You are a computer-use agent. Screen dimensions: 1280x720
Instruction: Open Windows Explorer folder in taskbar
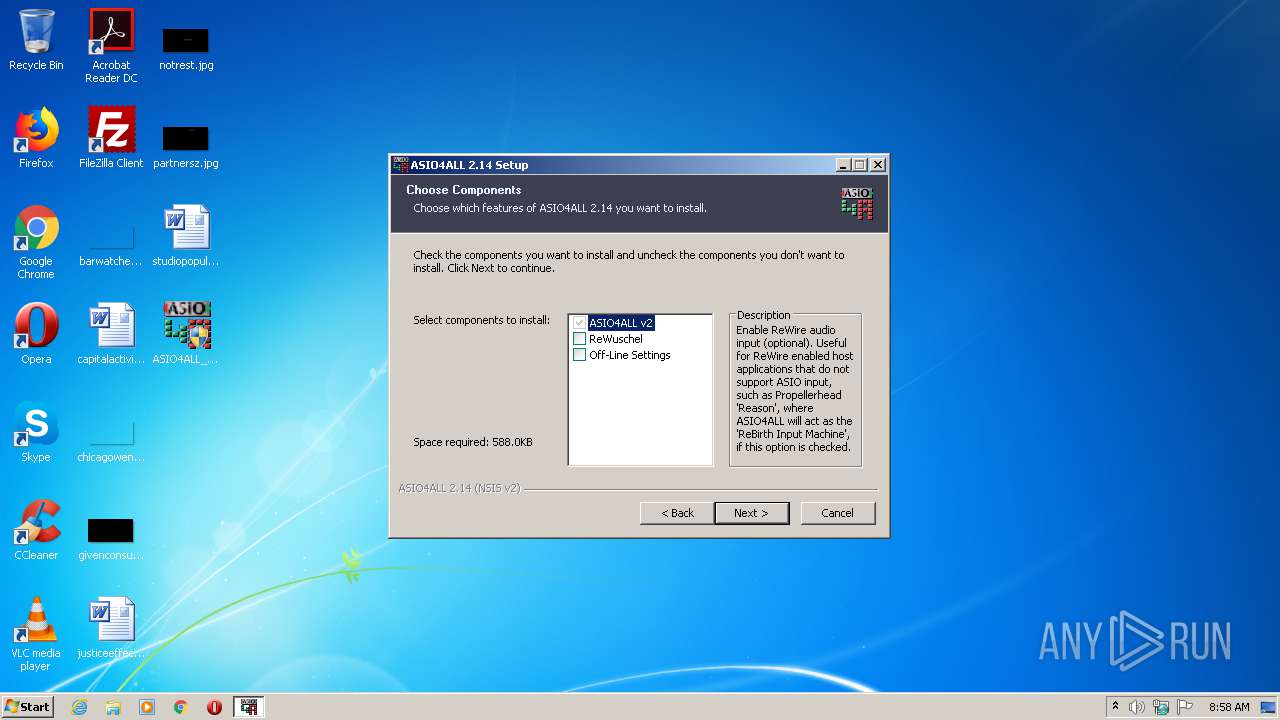pos(113,707)
